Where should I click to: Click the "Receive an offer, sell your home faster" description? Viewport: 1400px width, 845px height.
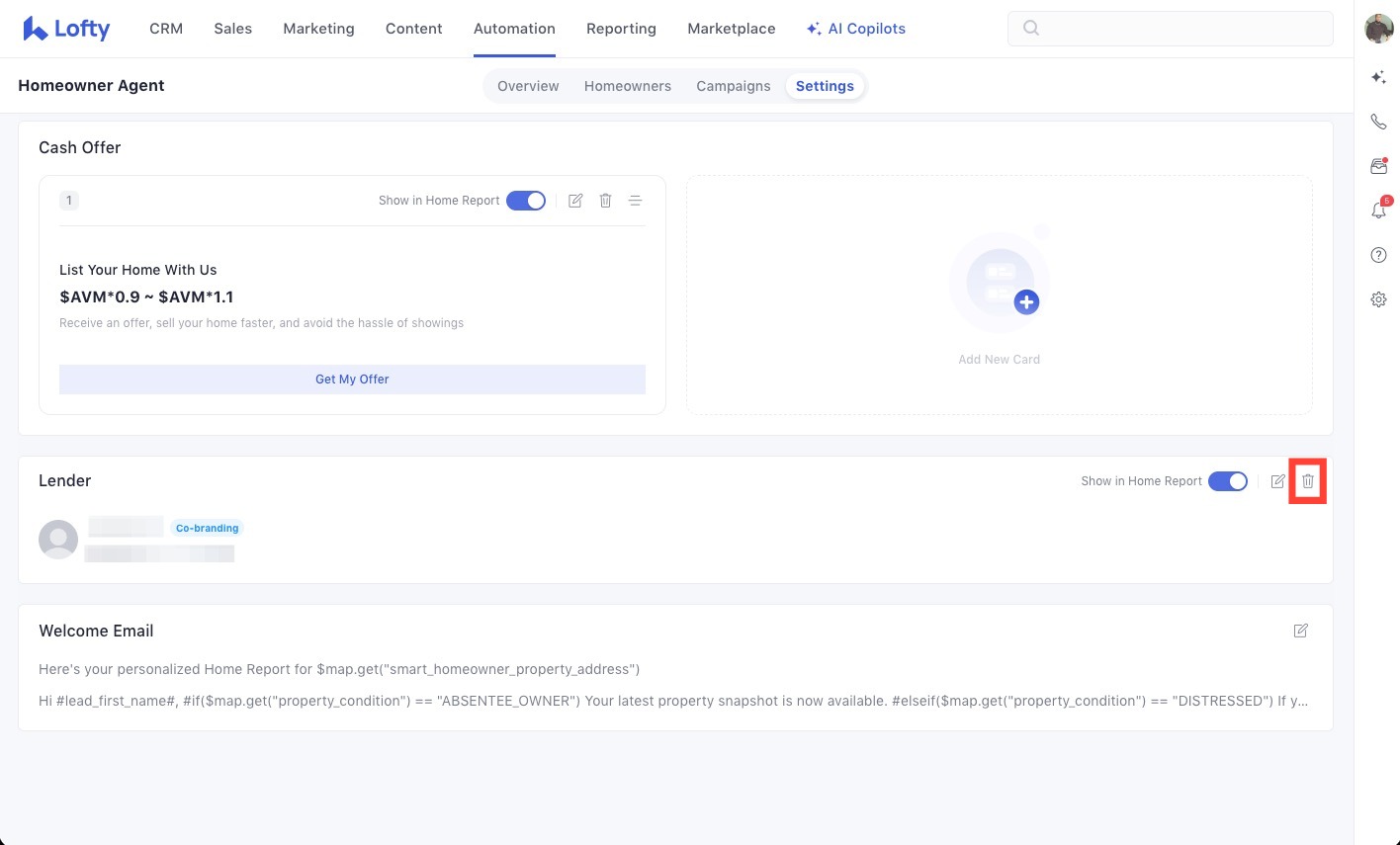point(262,323)
